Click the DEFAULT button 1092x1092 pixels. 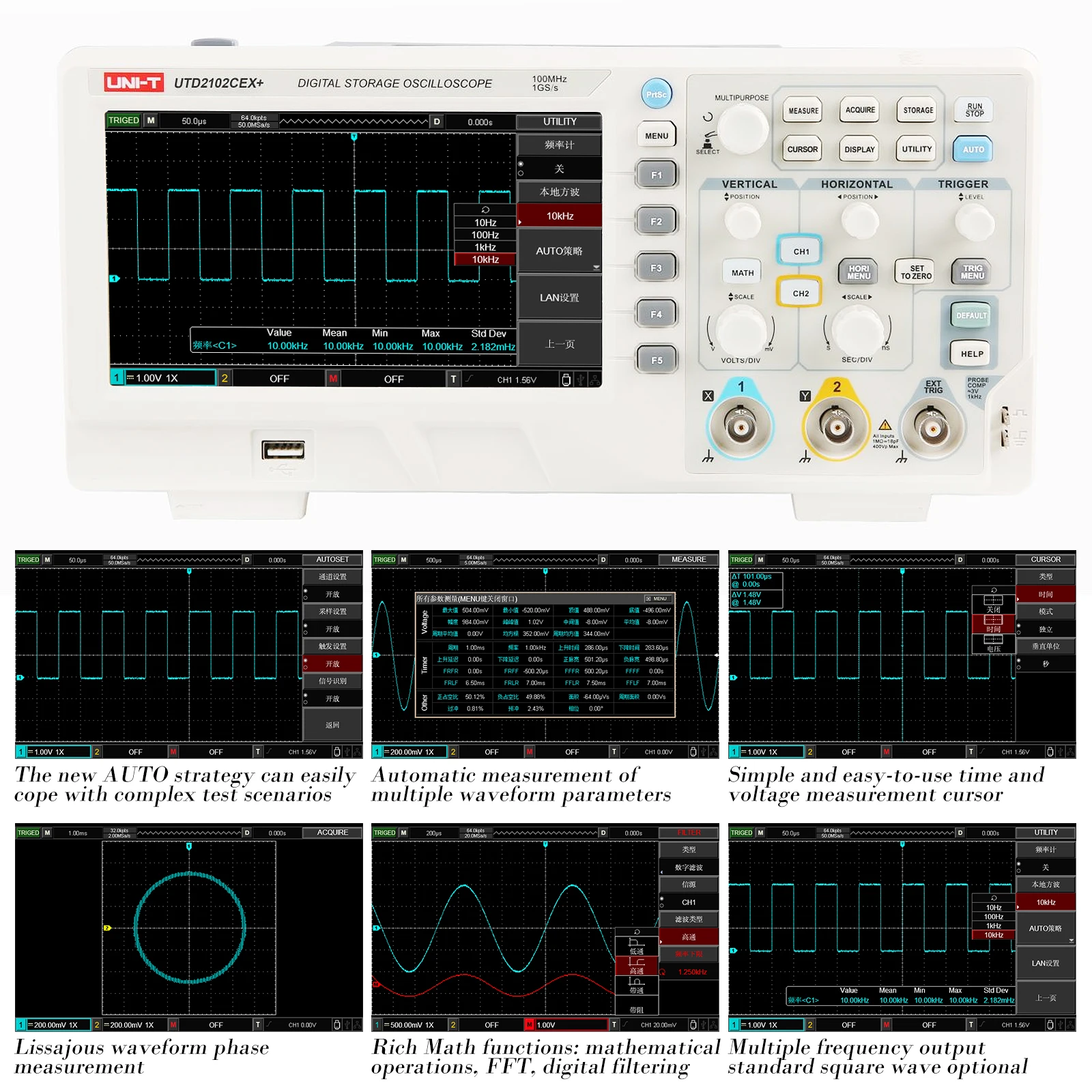971,315
